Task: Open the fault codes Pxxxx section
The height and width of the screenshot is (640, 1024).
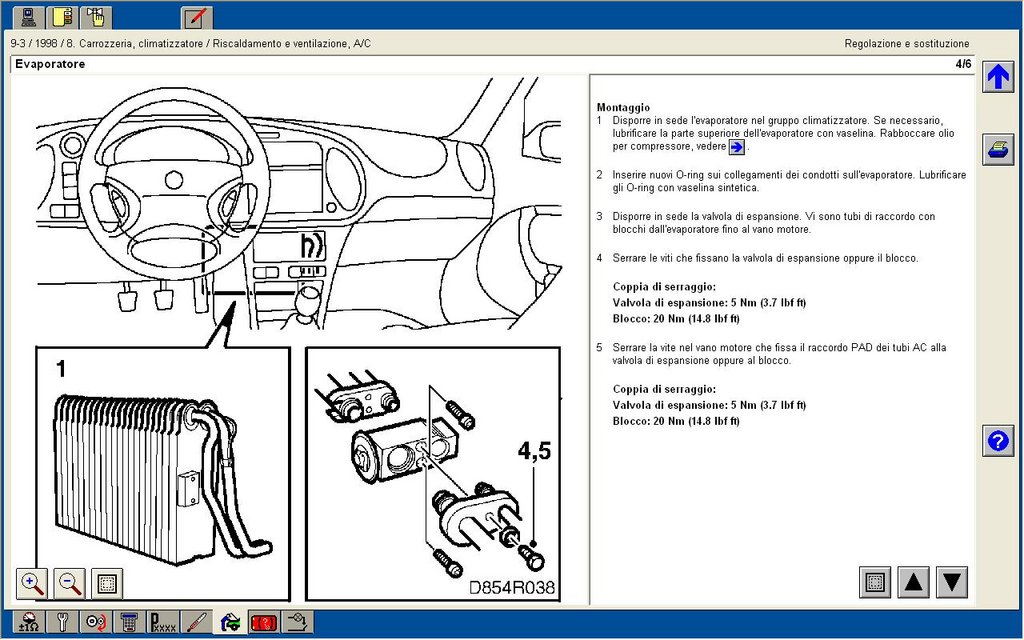Action: [163, 622]
